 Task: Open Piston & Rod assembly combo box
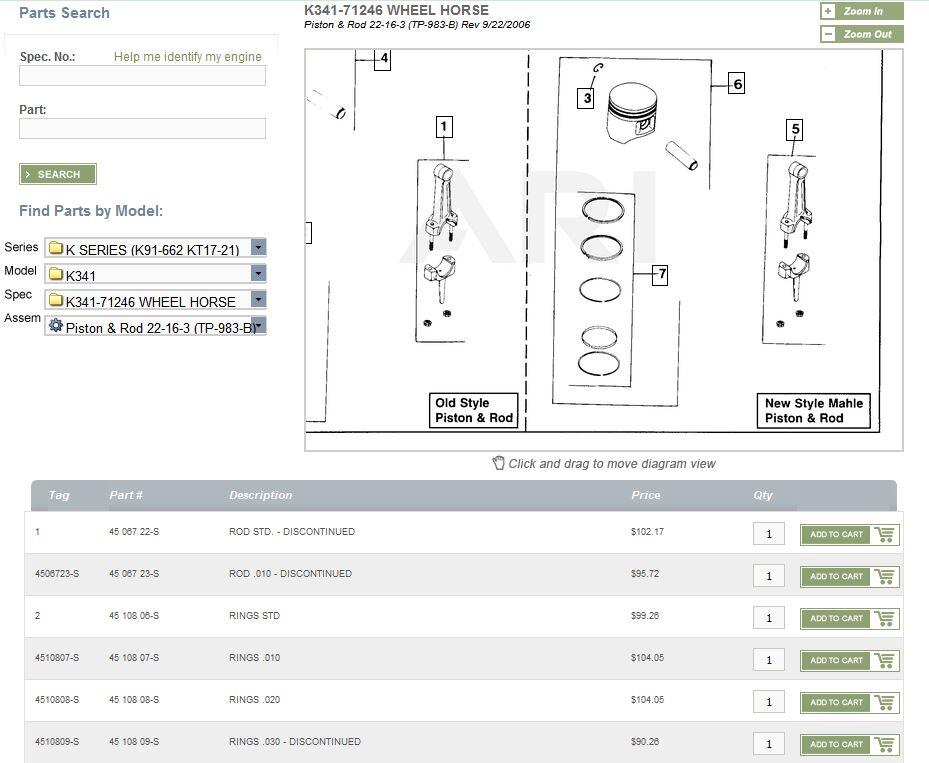(x=155, y=326)
